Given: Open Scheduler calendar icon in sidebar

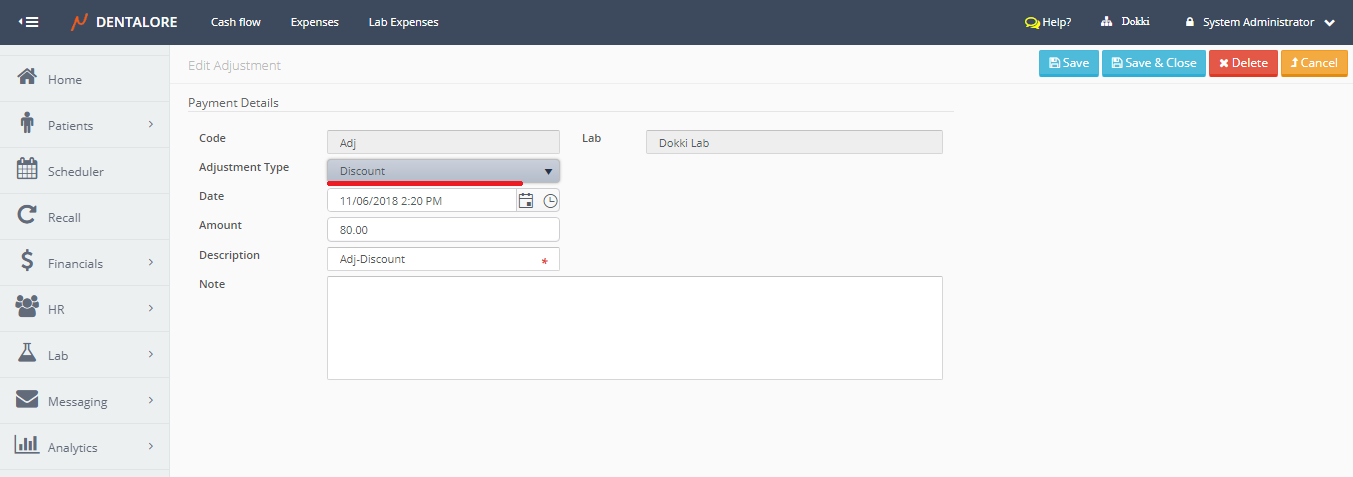Looking at the screenshot, I should click(28, 170).
